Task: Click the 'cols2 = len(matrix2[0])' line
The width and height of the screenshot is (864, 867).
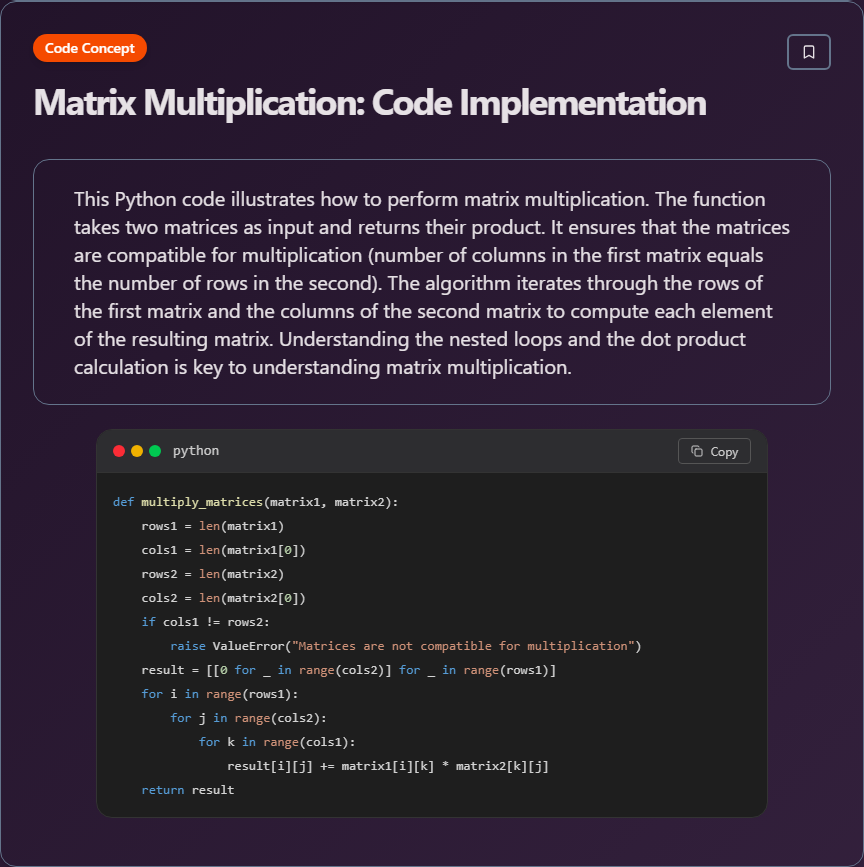Action: coord(223,598)
